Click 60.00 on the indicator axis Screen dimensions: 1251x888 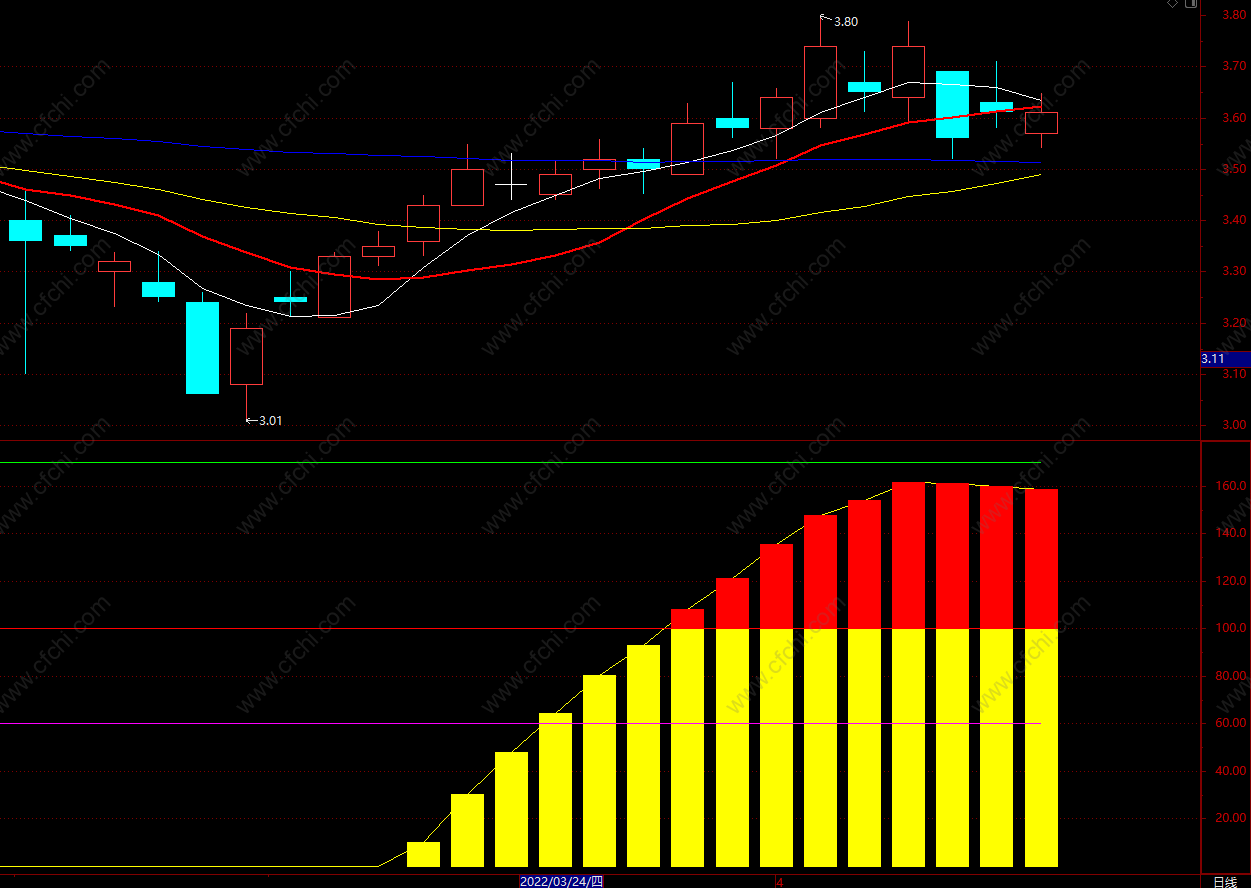point(1229,723)
